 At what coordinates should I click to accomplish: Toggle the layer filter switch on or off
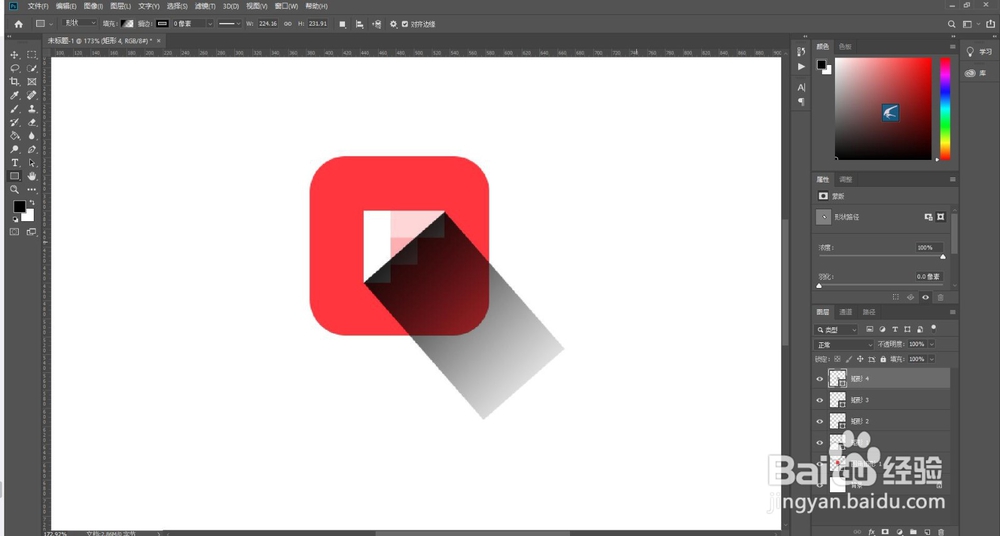(934, 329)
